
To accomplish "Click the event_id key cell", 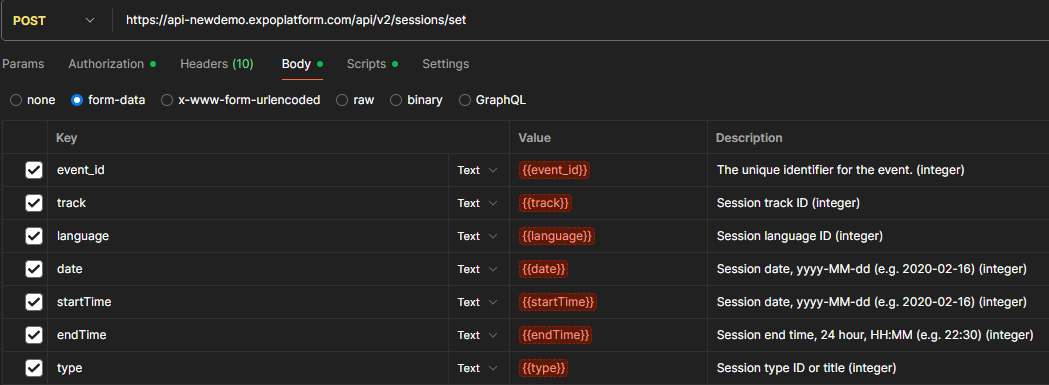I will [x=248, y=170].
